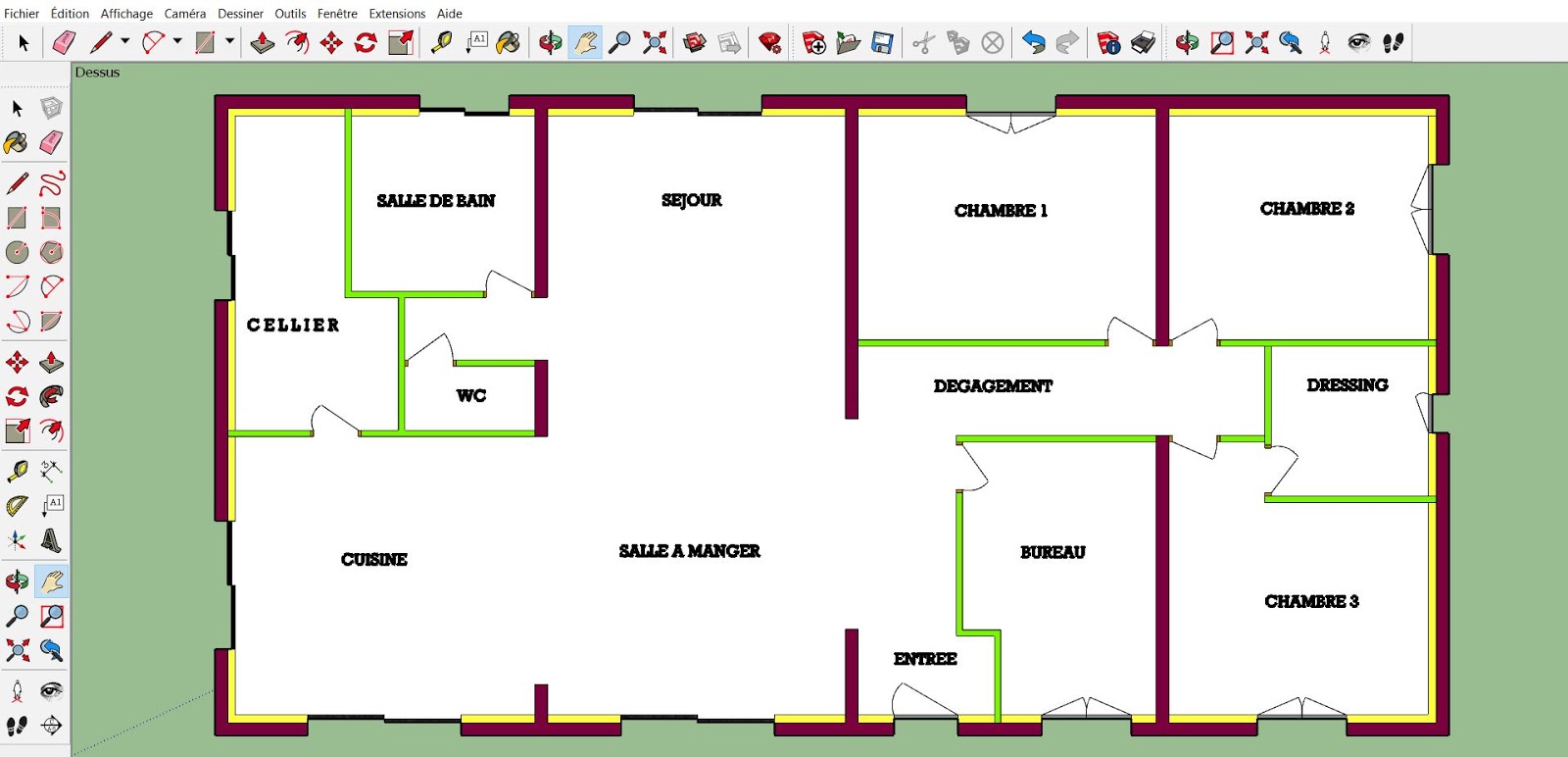The width and height of the screenshot is (1568, 757).
Task: Activate the Follow Me tool
Action: click(51, 396)
